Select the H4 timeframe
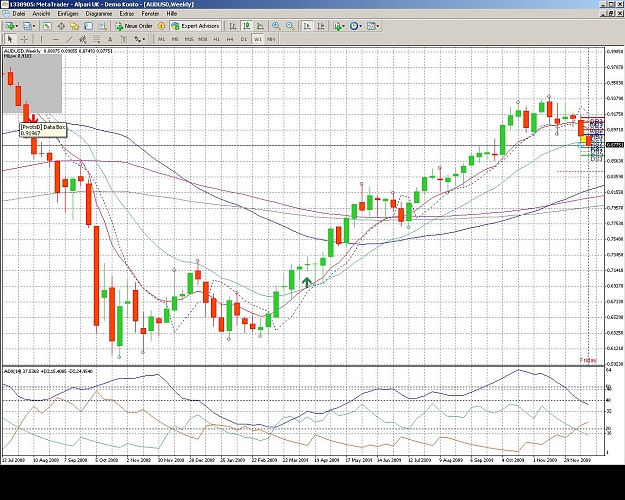 click(230, 39)
